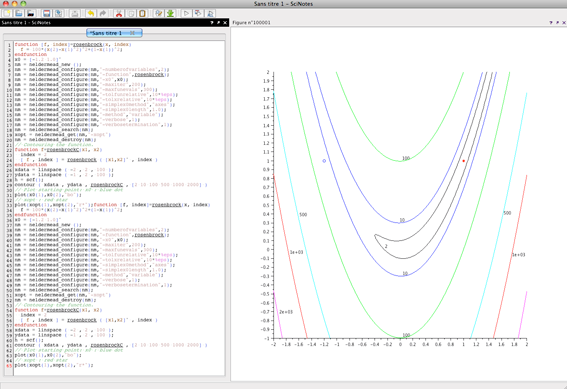The height and width of the screenshot is (389, 567).
Task: Click line 61 contour call in the editor
Action: (111, 345)
